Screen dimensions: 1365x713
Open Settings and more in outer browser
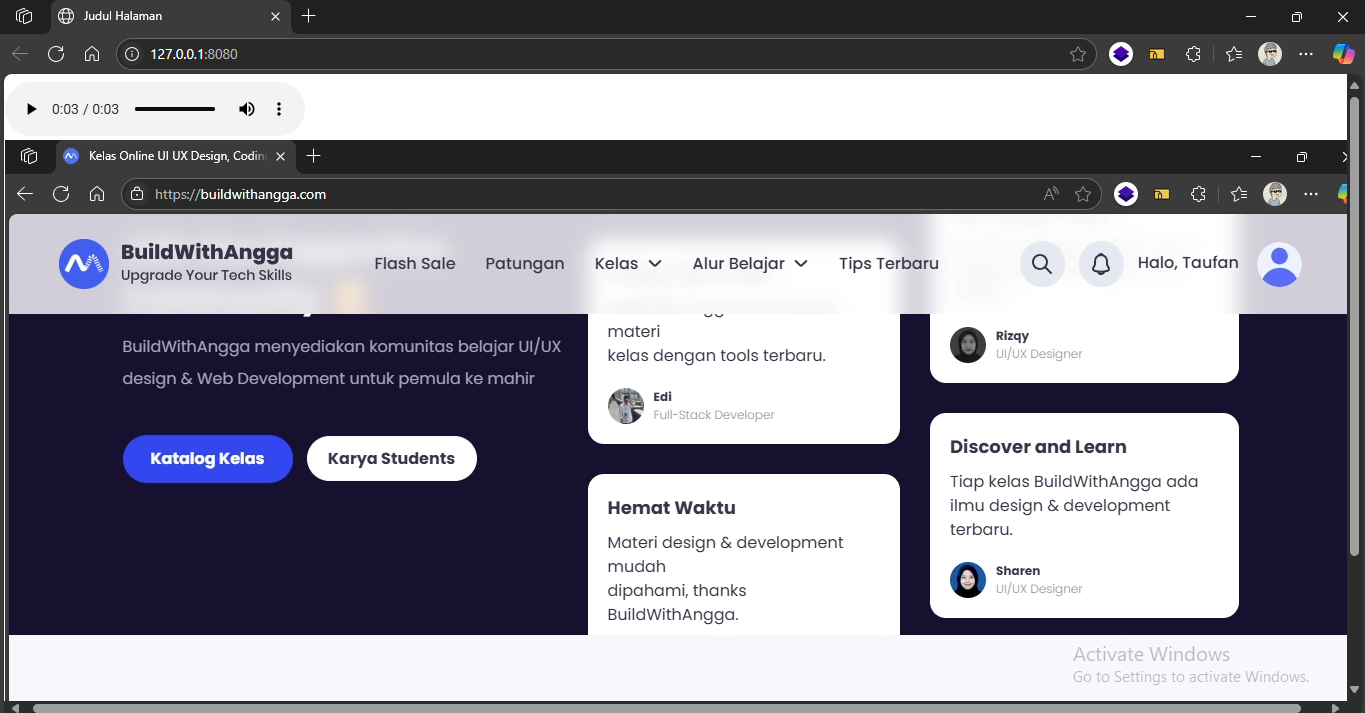click(1306, 54)
